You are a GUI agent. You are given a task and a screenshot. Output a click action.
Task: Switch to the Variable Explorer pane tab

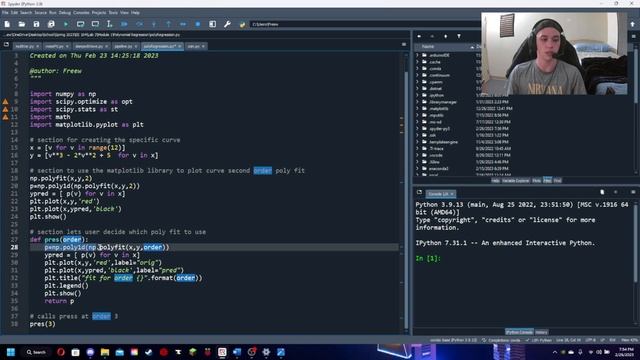click(x=516, y=180)
